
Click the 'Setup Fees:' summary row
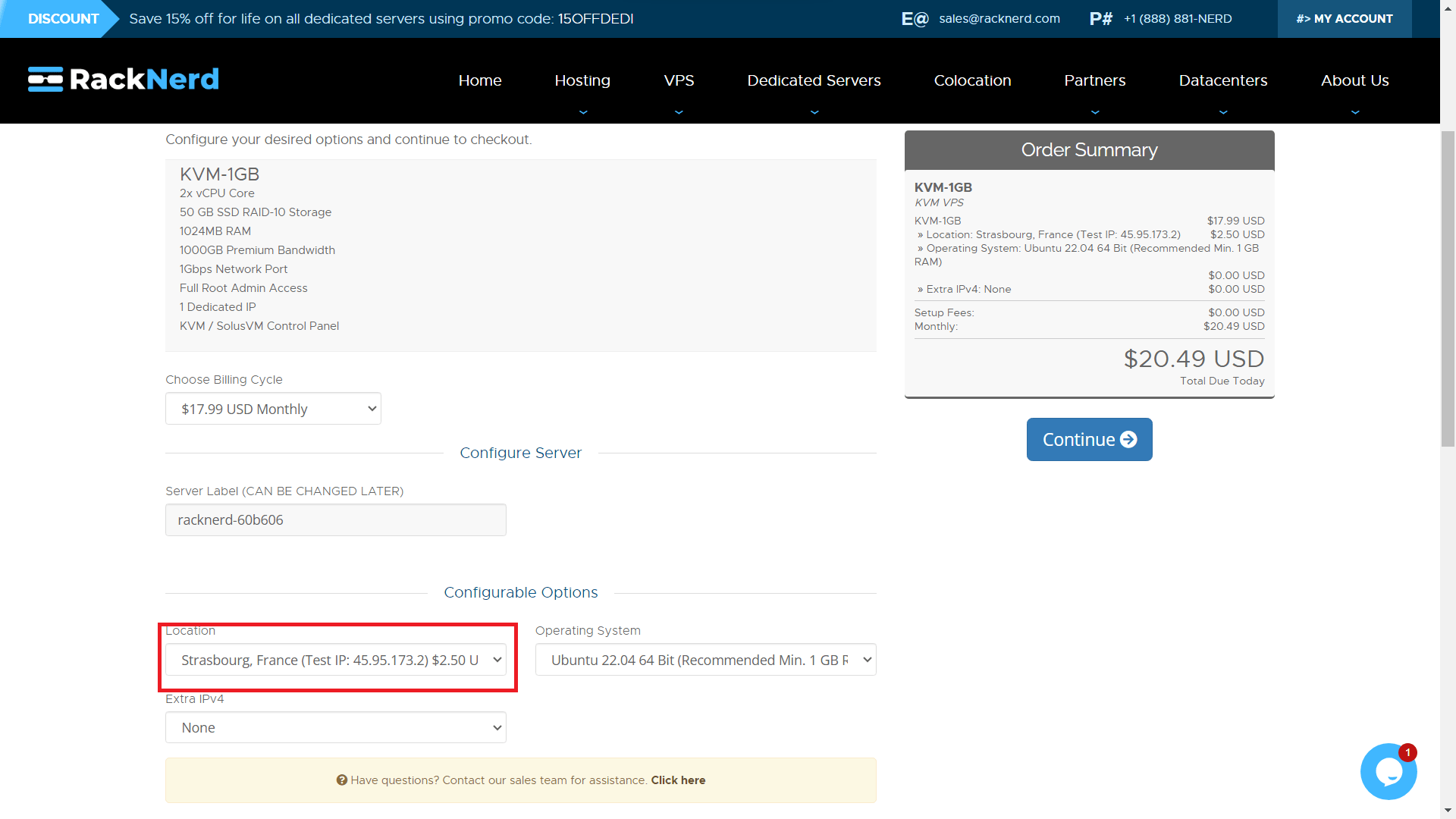tap(1090, 312)
